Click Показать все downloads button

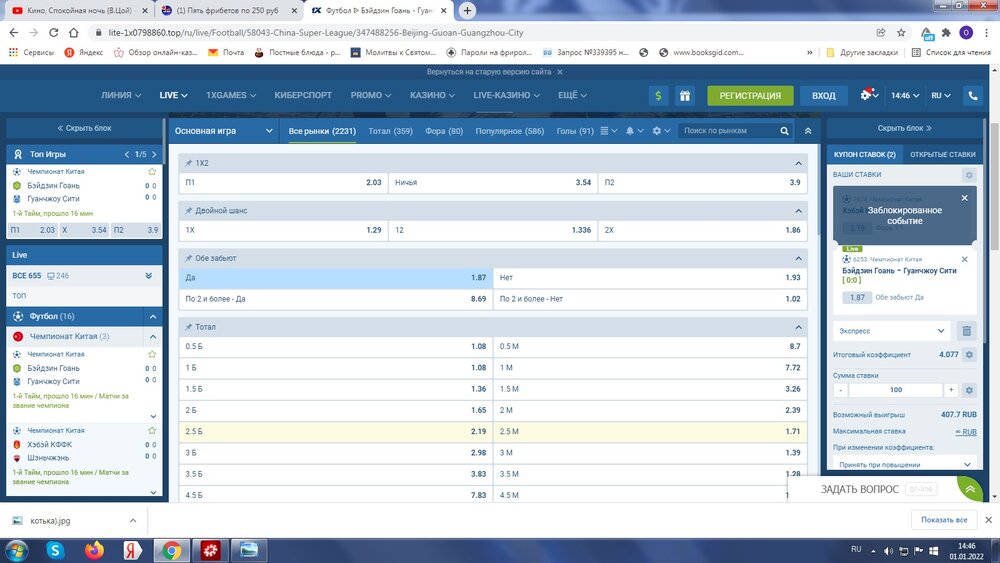click(x=944, y=520)
